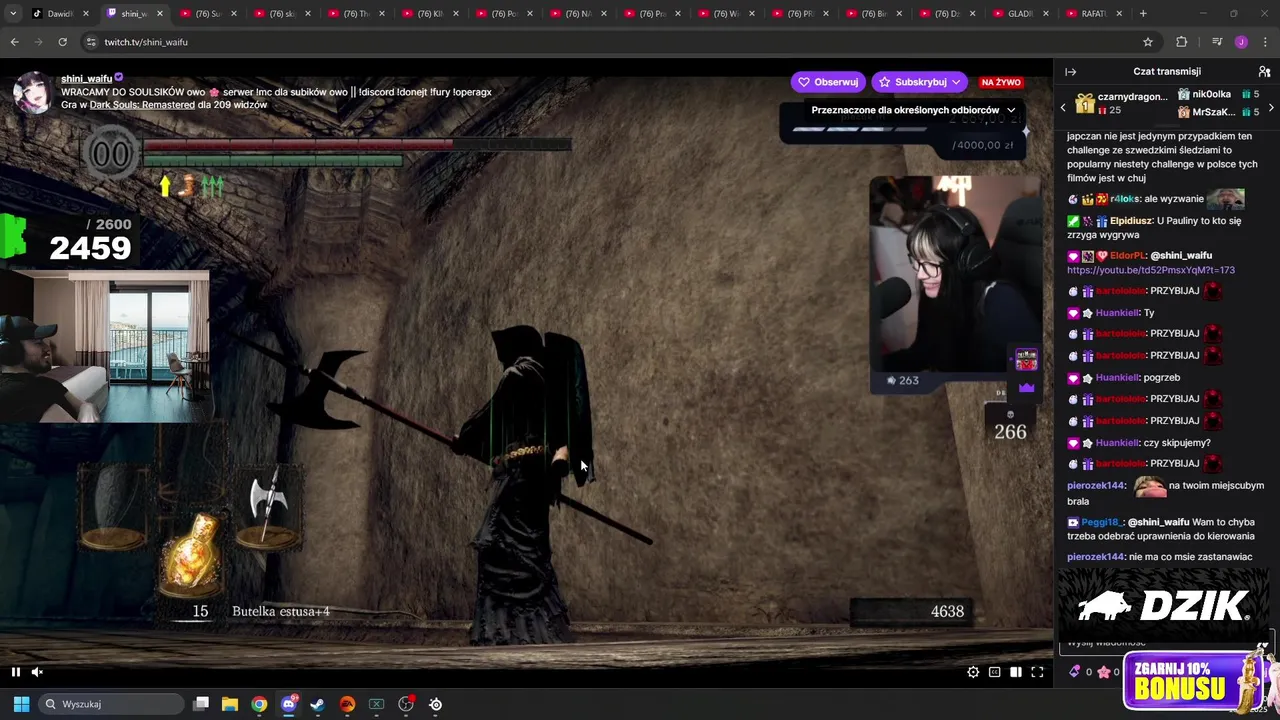This screenshot has height=720, width=1280.
Task: Switch to the GLADI YouTube tab
Action: tap(1020, 14)
